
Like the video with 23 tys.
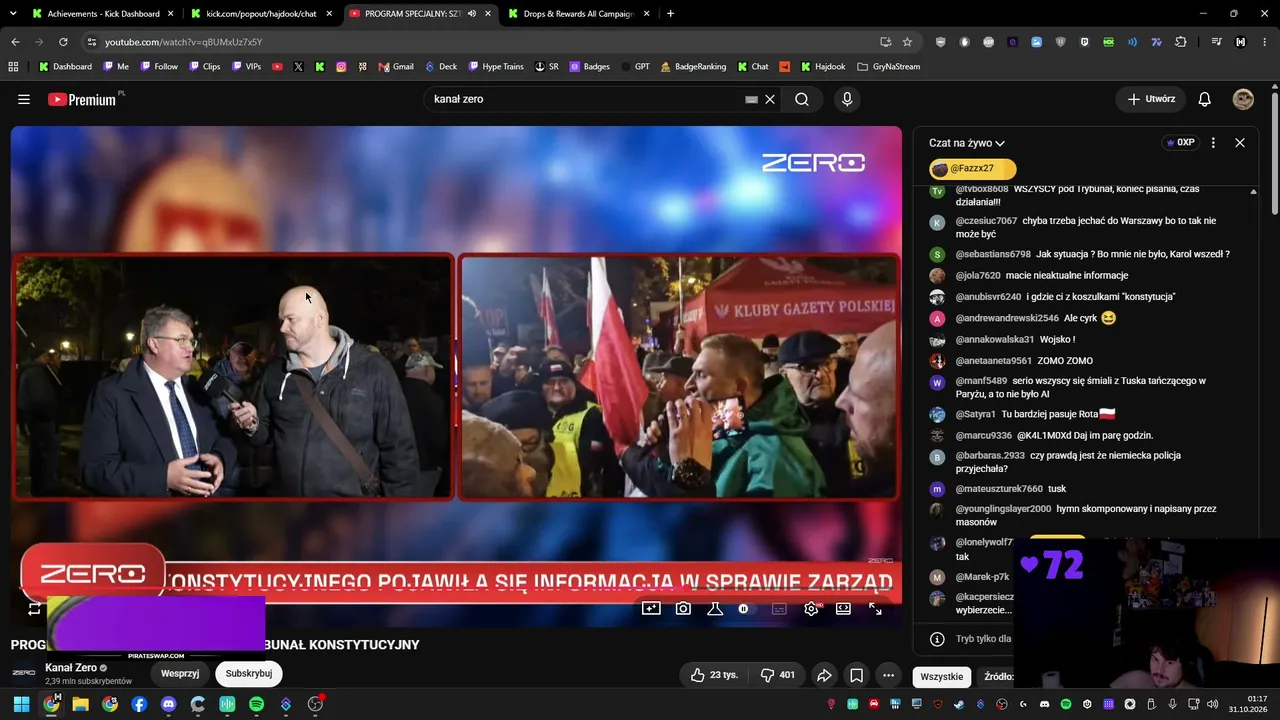714,675
